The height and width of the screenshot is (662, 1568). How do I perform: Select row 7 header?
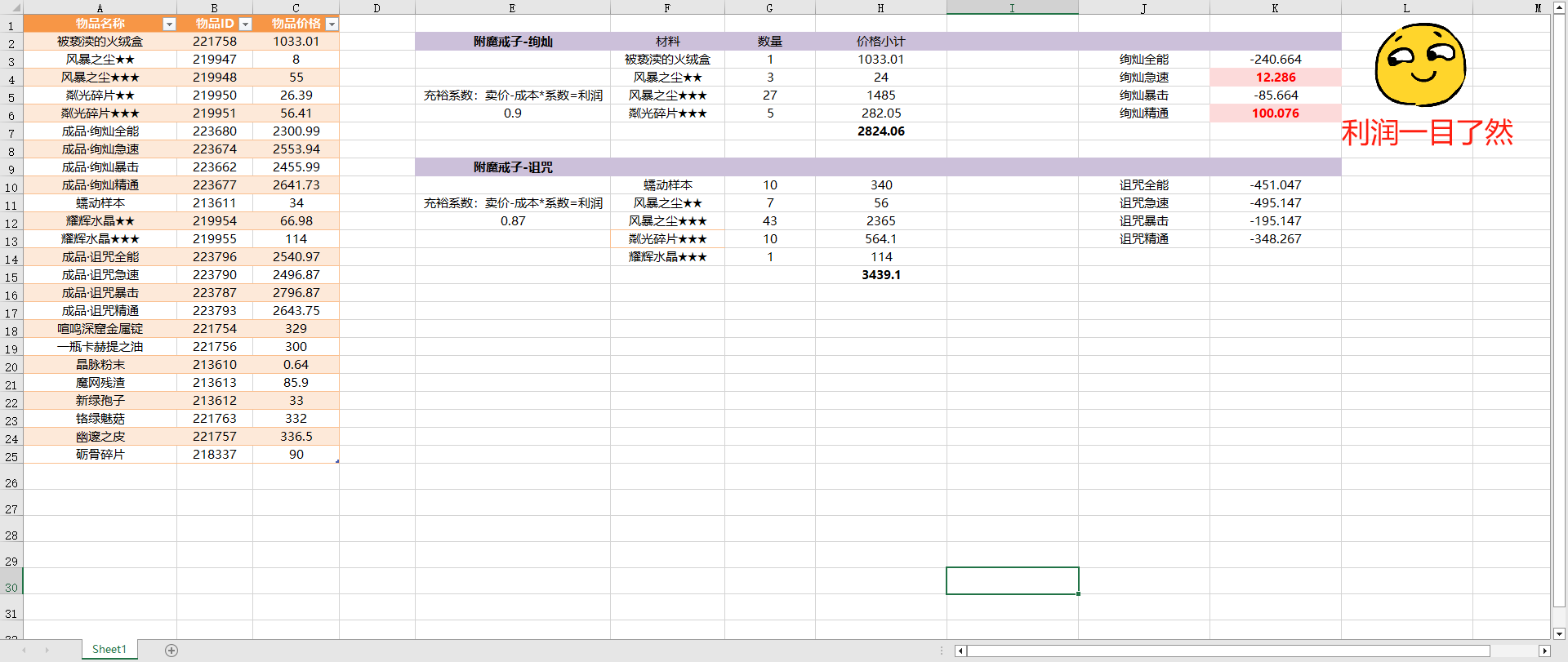(11, 133)
